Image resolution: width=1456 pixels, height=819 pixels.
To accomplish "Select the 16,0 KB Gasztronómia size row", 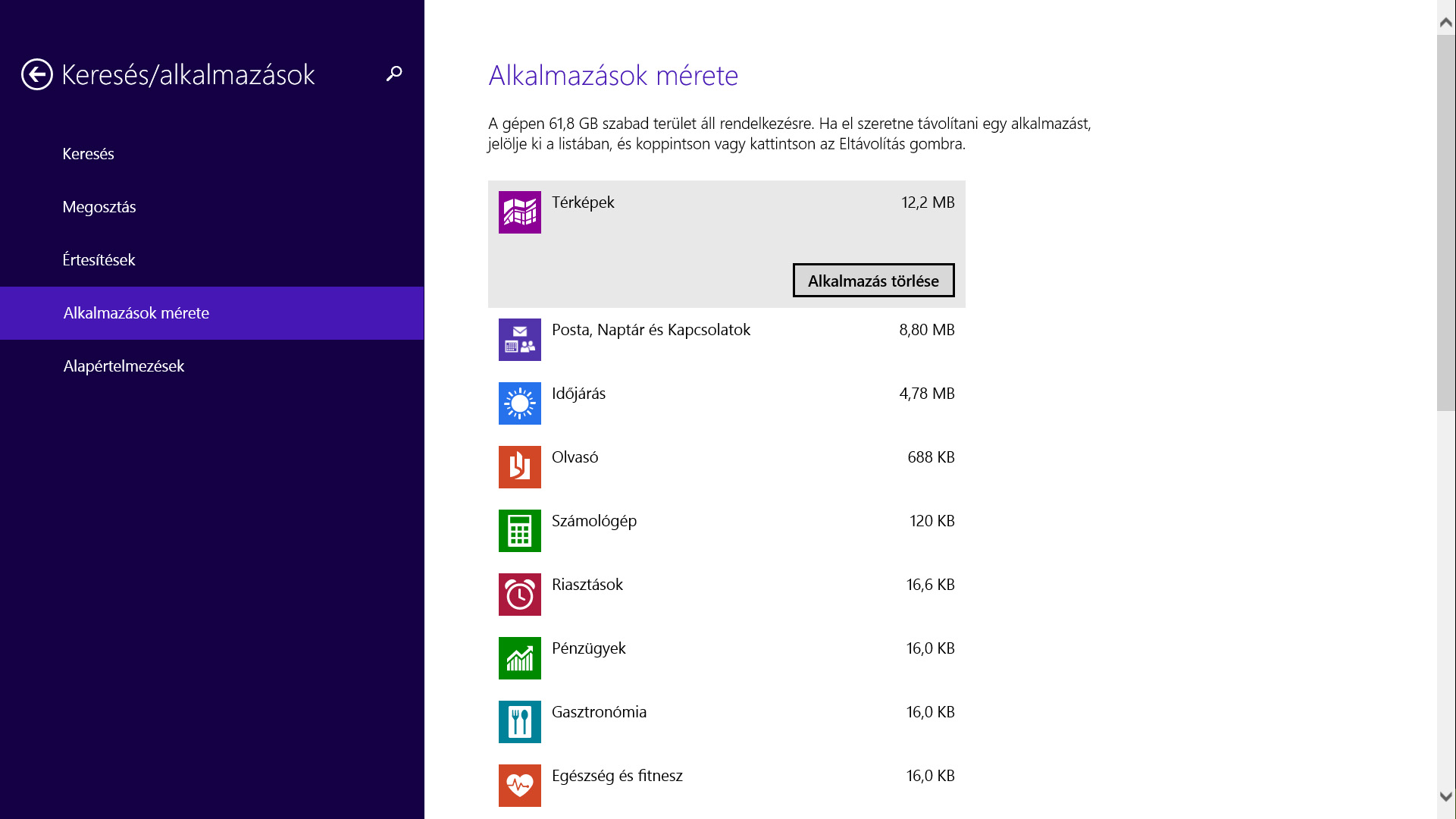I will coord(930,712).
